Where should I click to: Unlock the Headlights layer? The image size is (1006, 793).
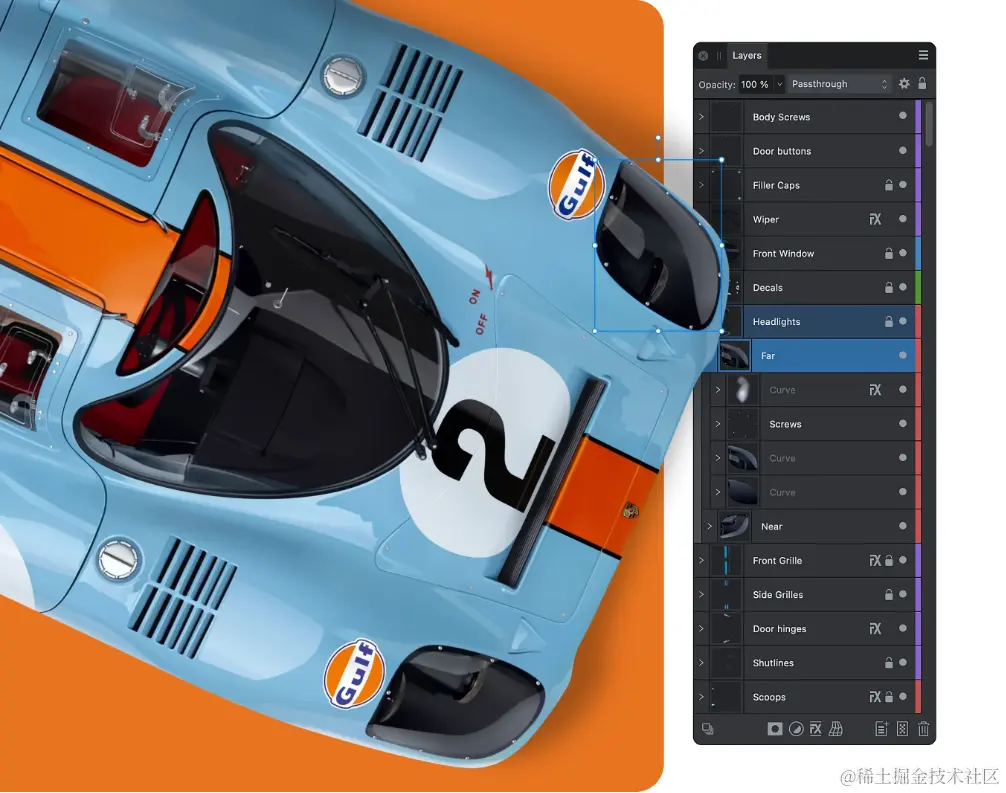pyautogui.click(x=889, y=321)
